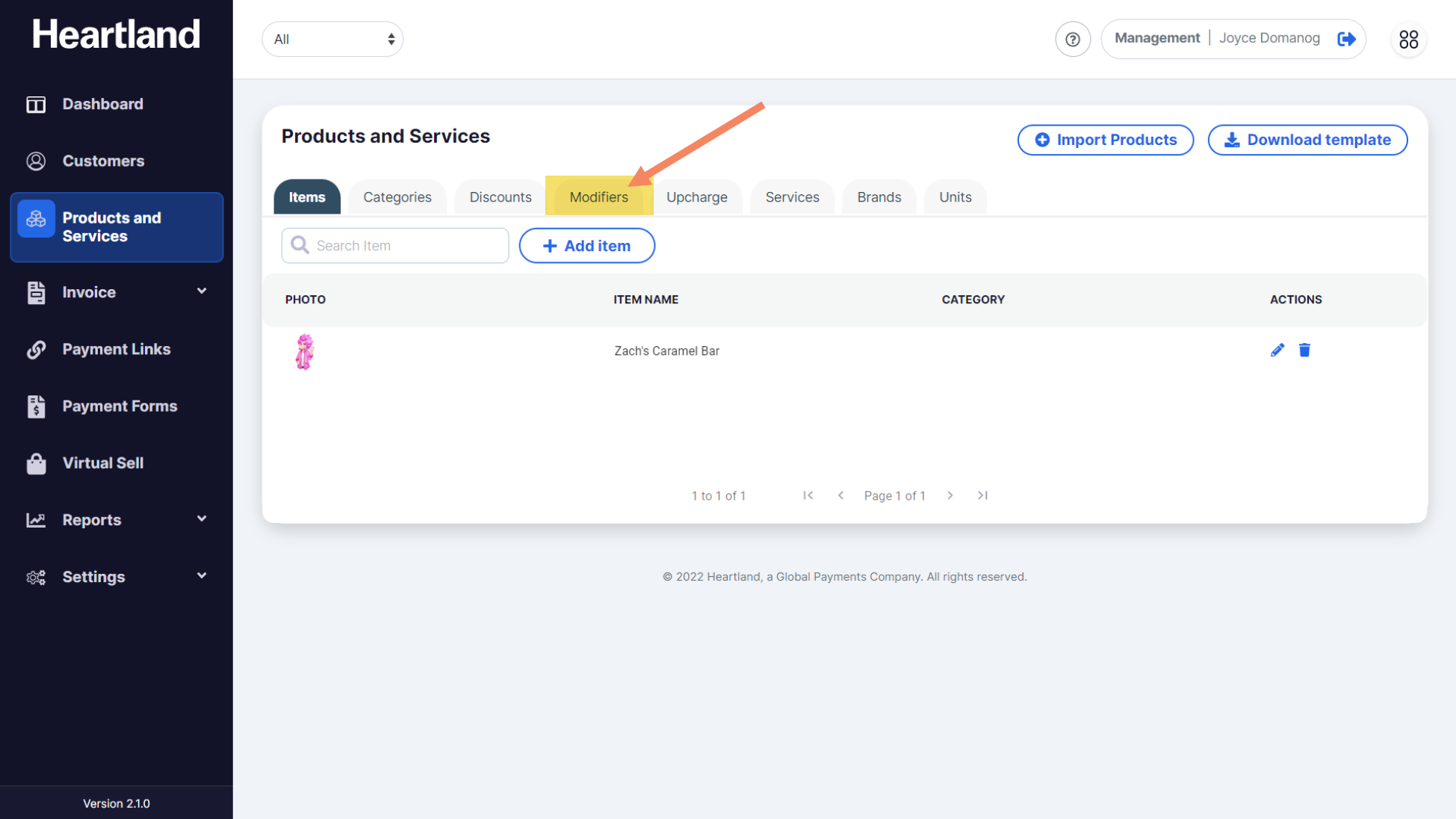1456x819 pixels.
Task: Go to next page pagination arrow
Action: coord(950,495)
